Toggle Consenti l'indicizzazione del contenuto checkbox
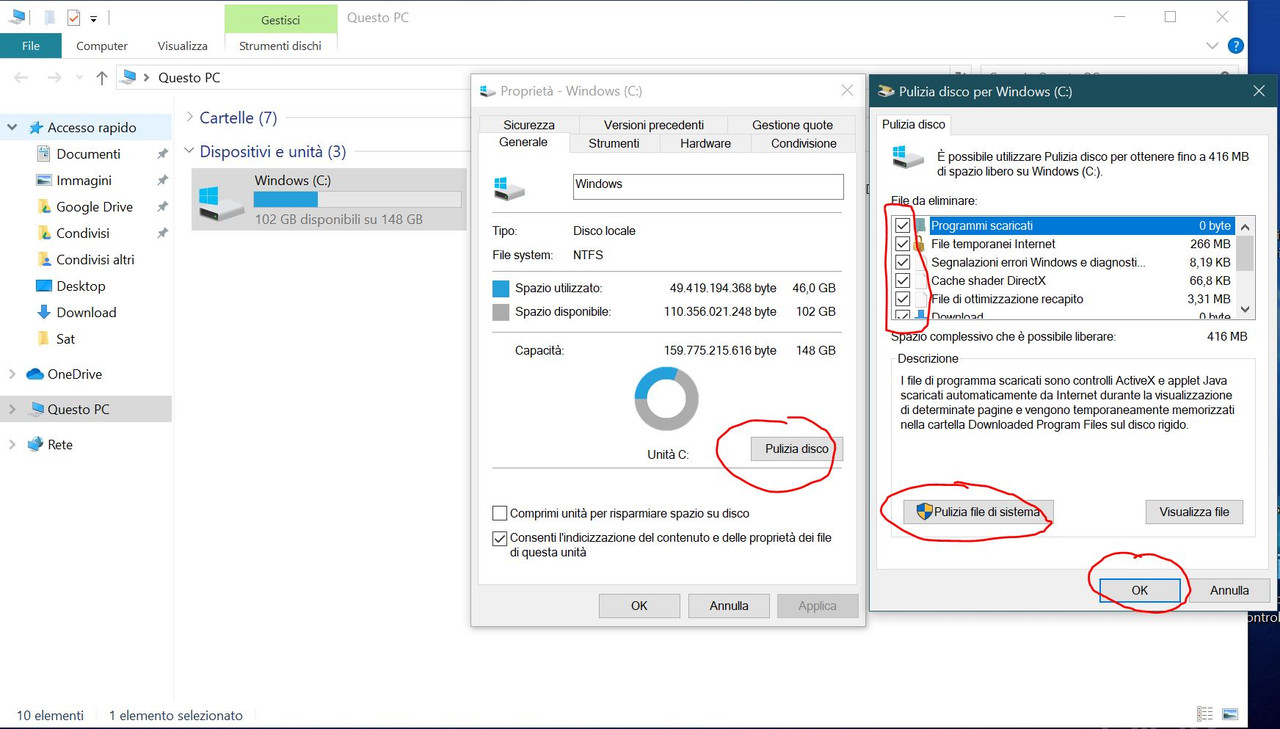Screen dimensions: 1280x729 (x=500, y=538)
